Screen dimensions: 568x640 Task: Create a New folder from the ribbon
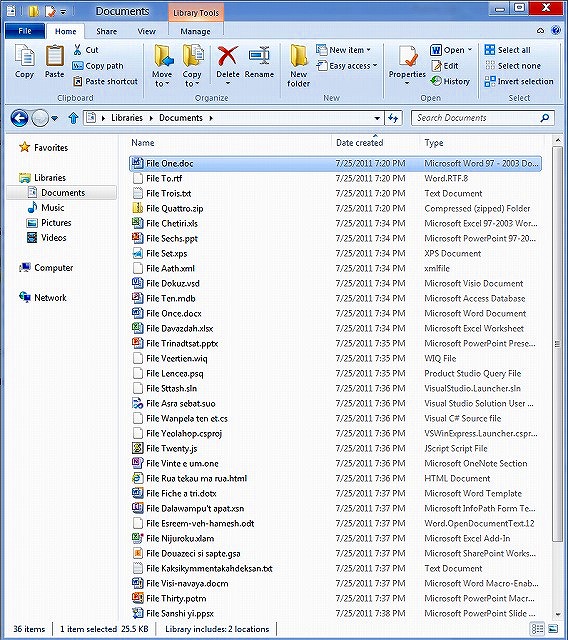click(x=298, y=66)
